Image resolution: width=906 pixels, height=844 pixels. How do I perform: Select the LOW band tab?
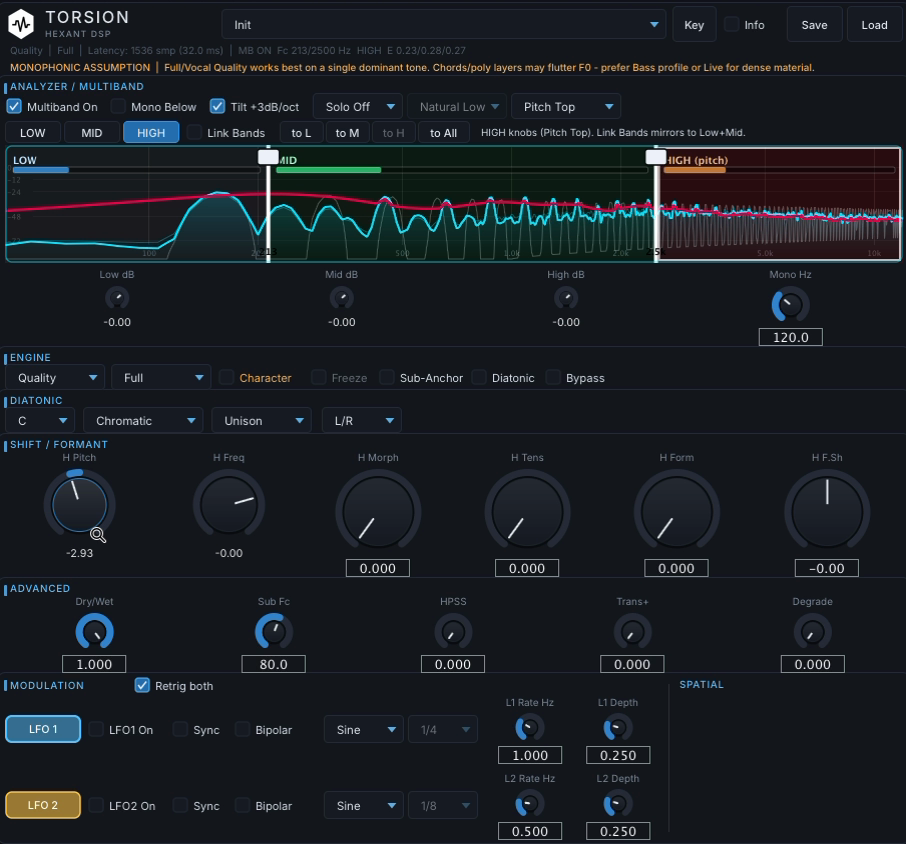click(33, 132)
